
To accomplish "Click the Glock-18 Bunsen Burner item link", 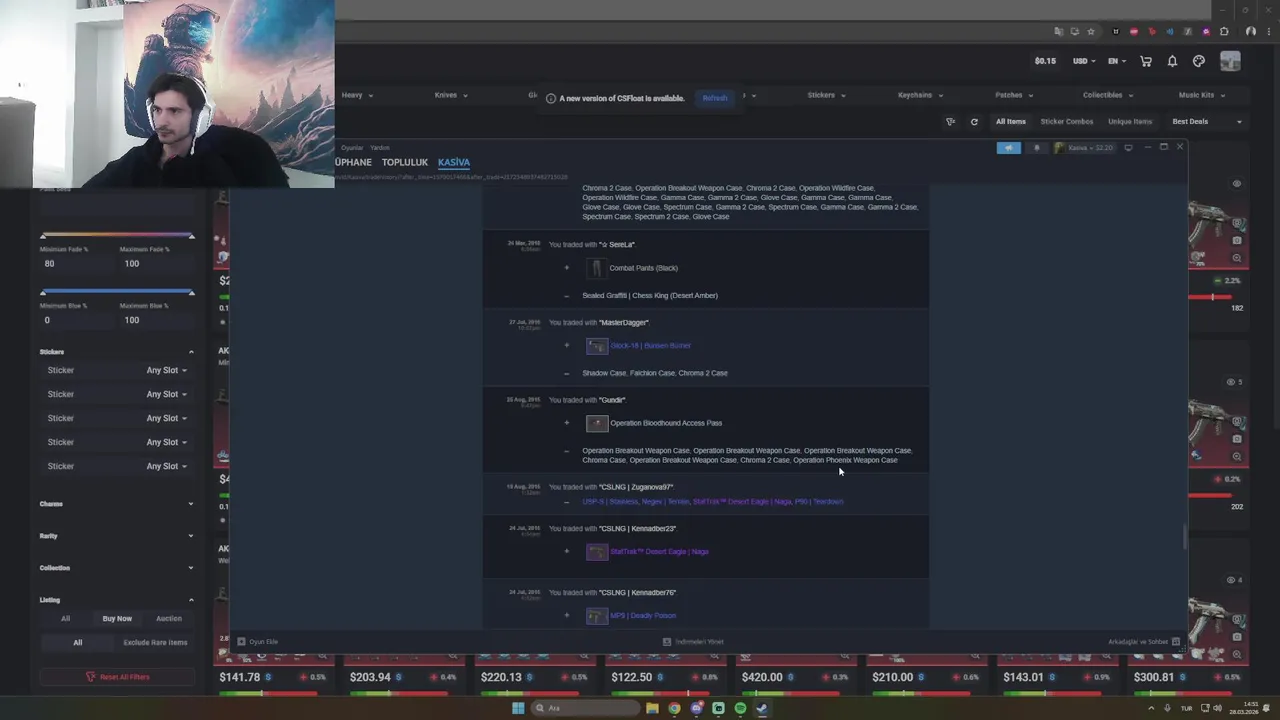I will (x=650, y=346).
